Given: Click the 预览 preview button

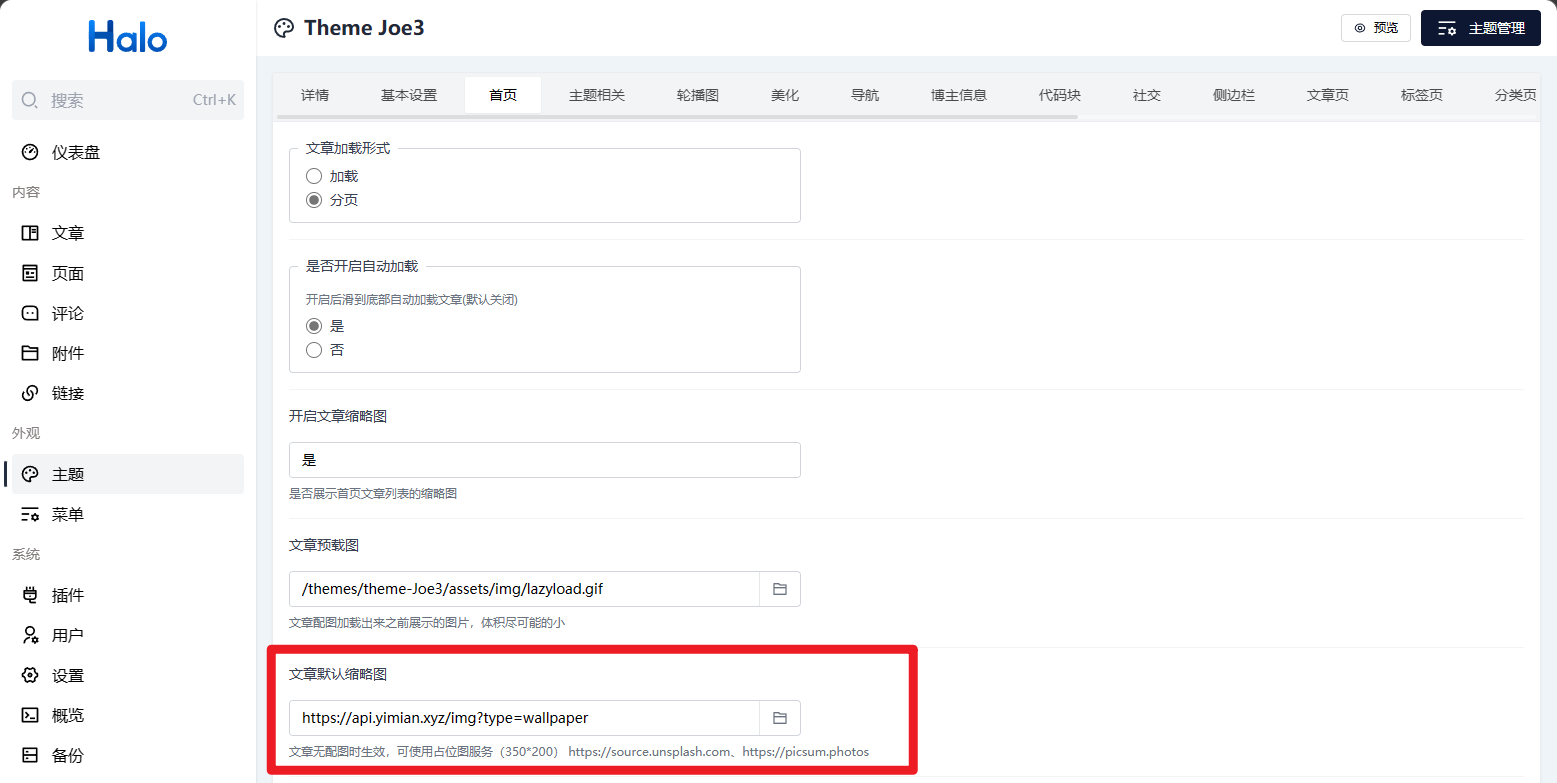Looking at the screenshot, I should (1376, 28).
